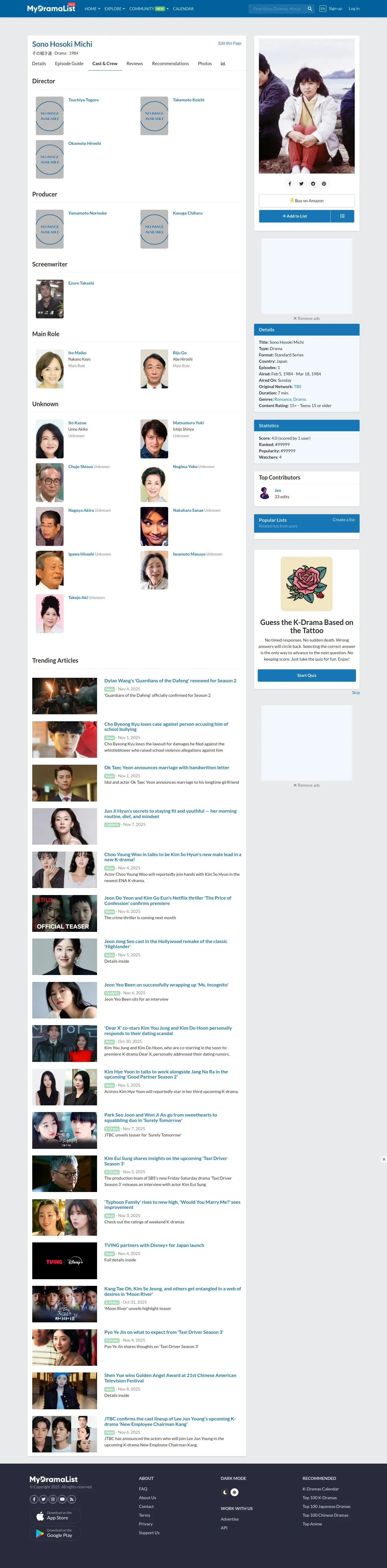Click the Add to List button

[295, 216]
